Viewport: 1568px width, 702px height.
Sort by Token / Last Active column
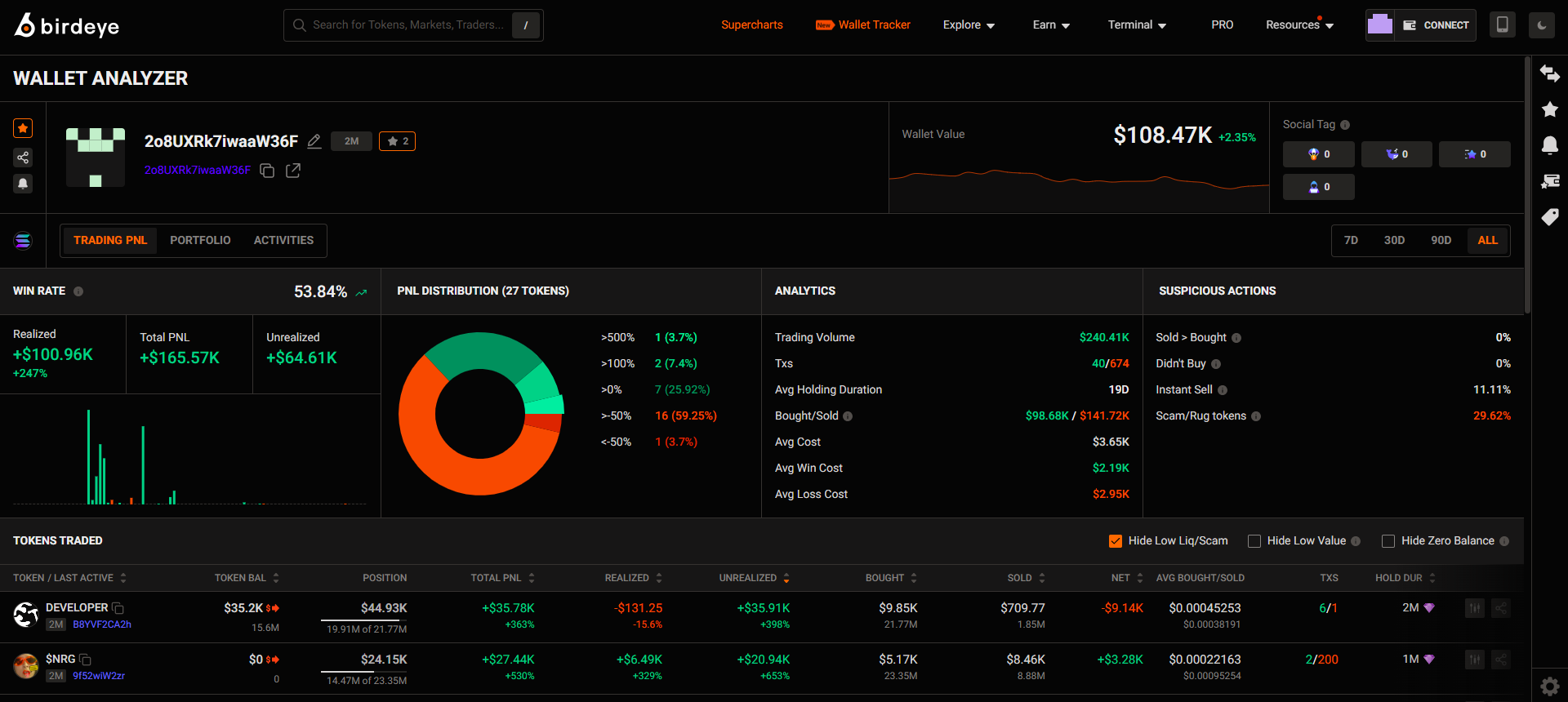tap(69, 578)
